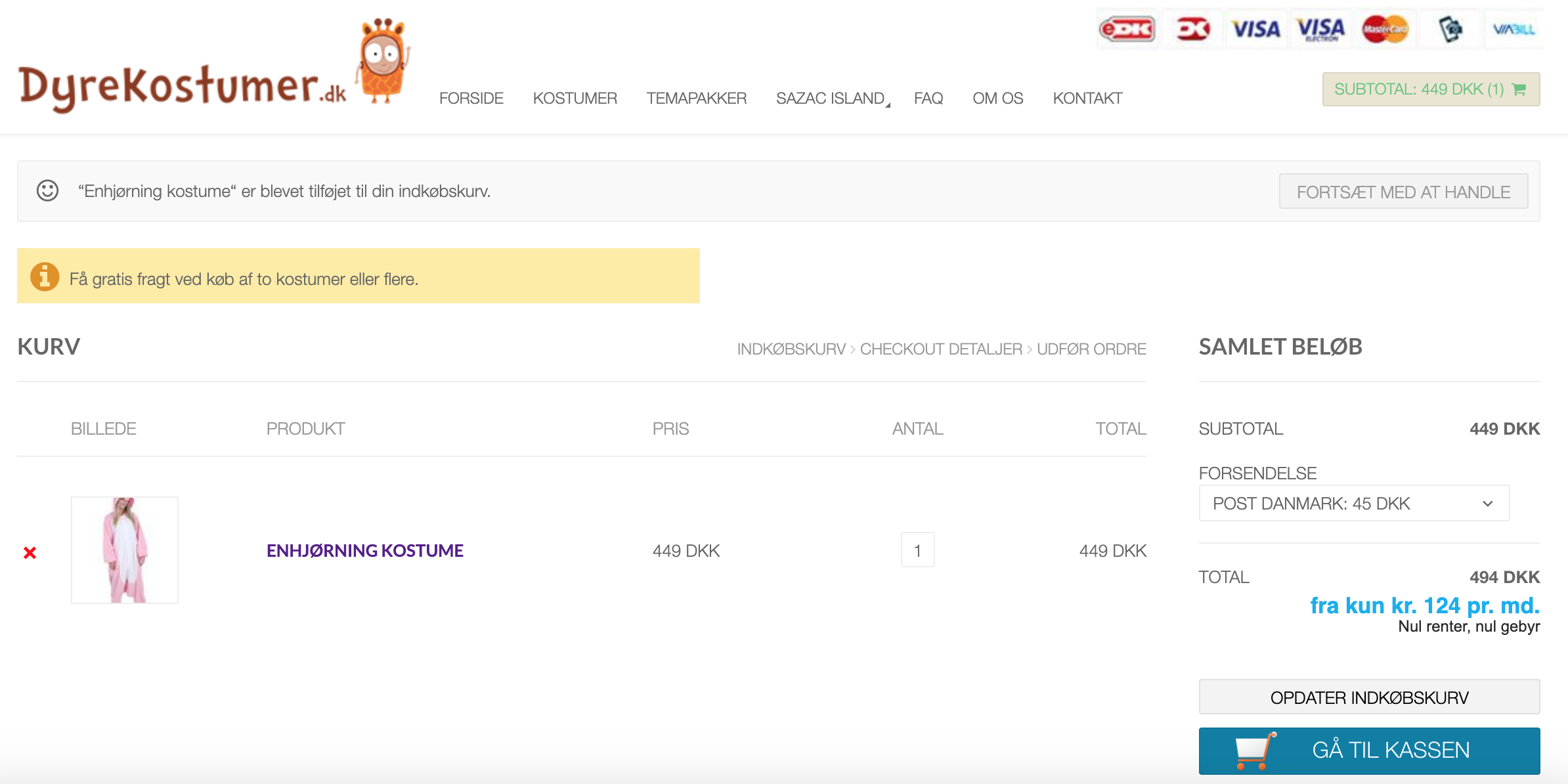Click the ViaBill payment logo
Screen dimensions: 1568x784
point(1514,30)
